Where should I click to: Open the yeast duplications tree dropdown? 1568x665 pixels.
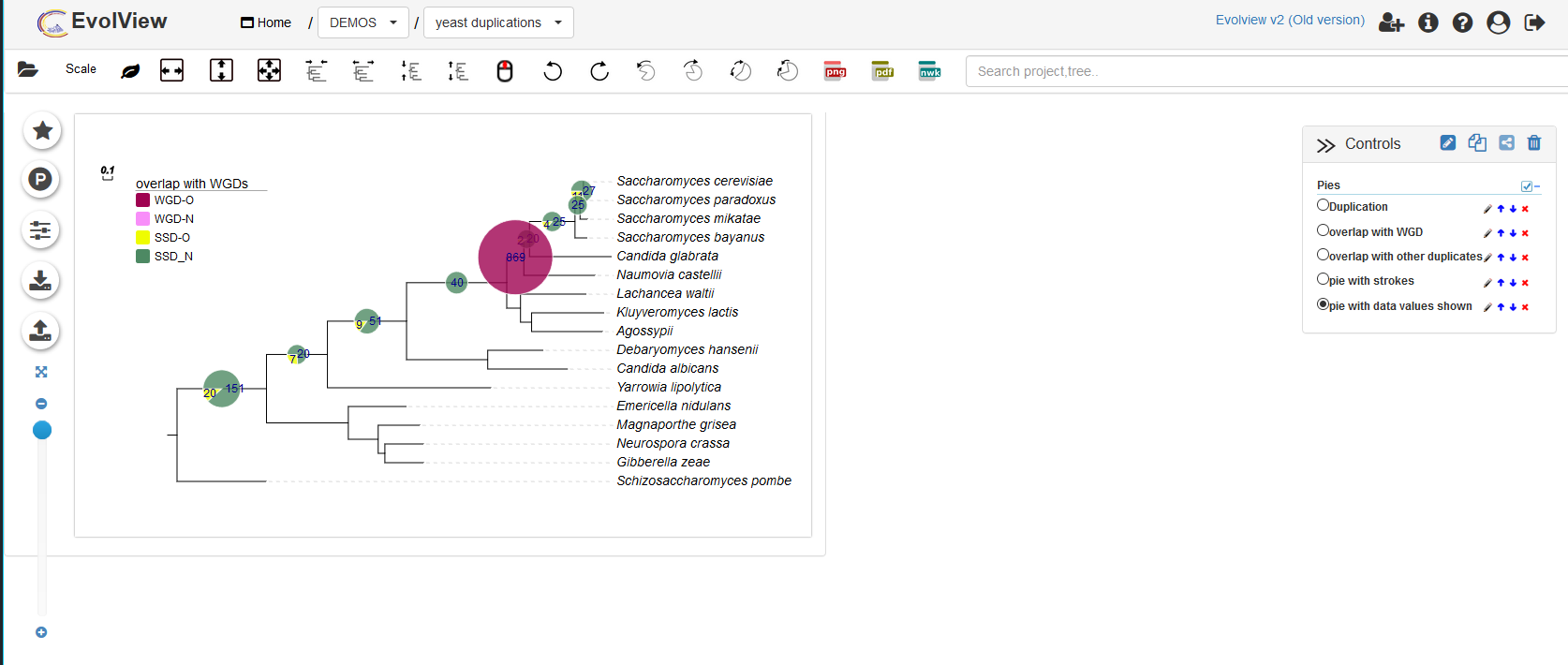[498, 22]
